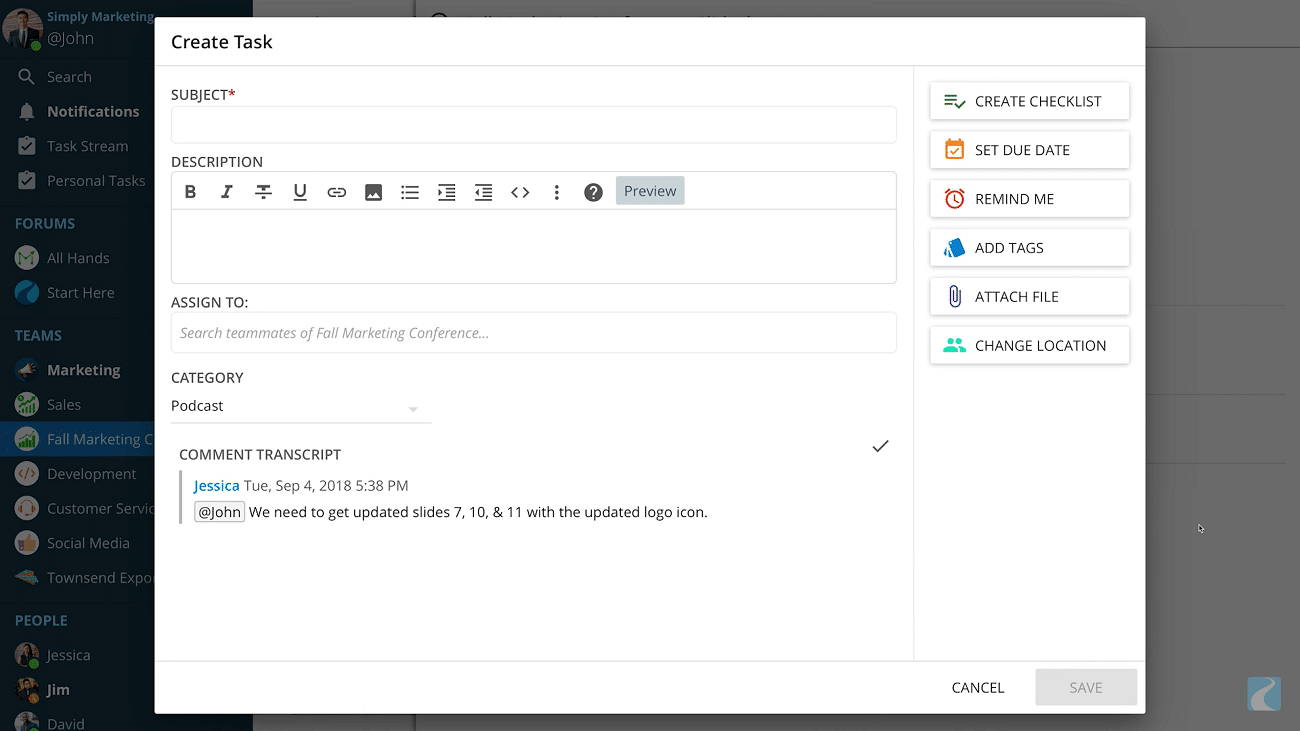Open Notifications from the sidebar menu
The height and width of the screenshot is (731, 1300).
93,111
